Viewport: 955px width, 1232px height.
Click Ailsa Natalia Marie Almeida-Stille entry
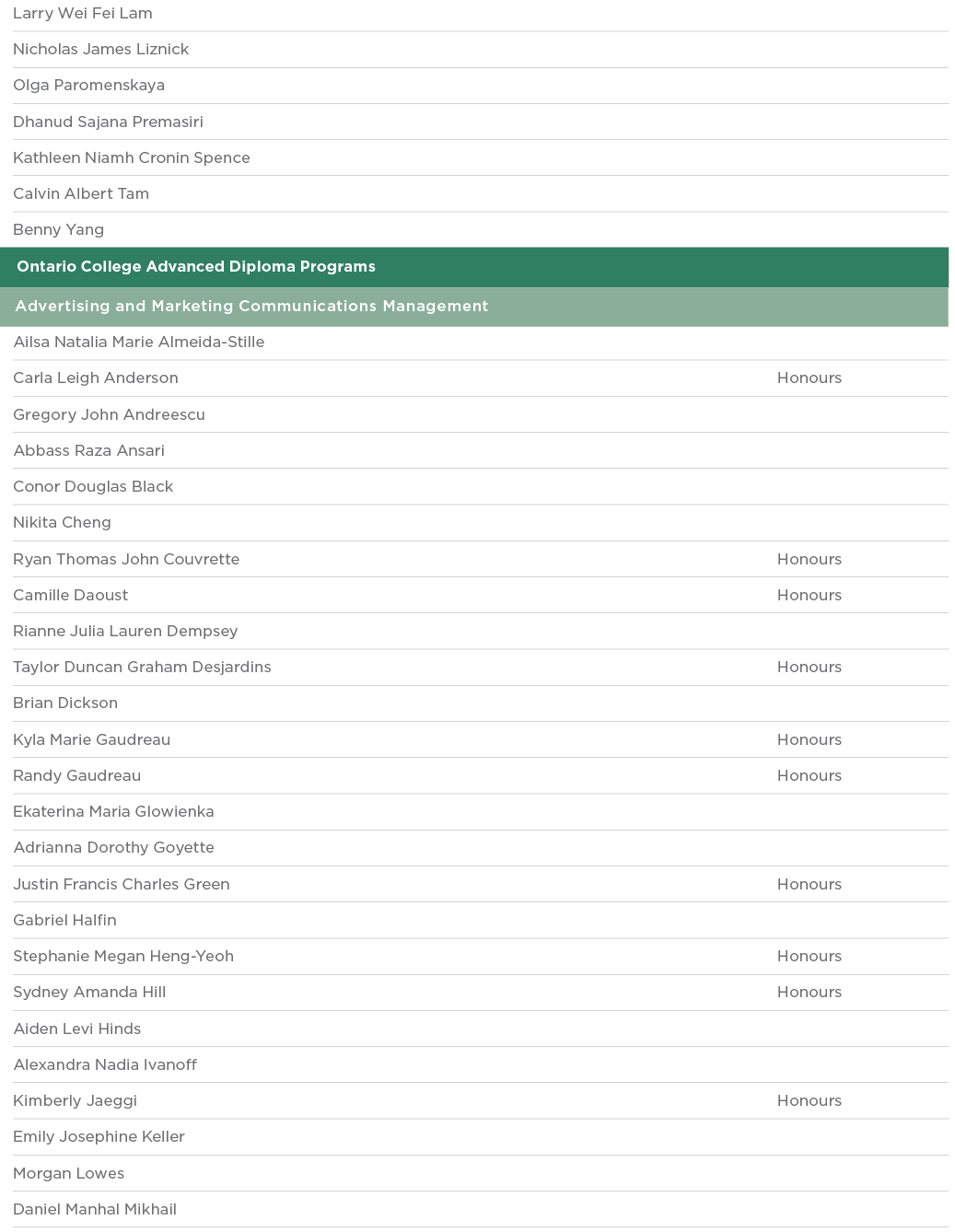(x=139, y=343)
